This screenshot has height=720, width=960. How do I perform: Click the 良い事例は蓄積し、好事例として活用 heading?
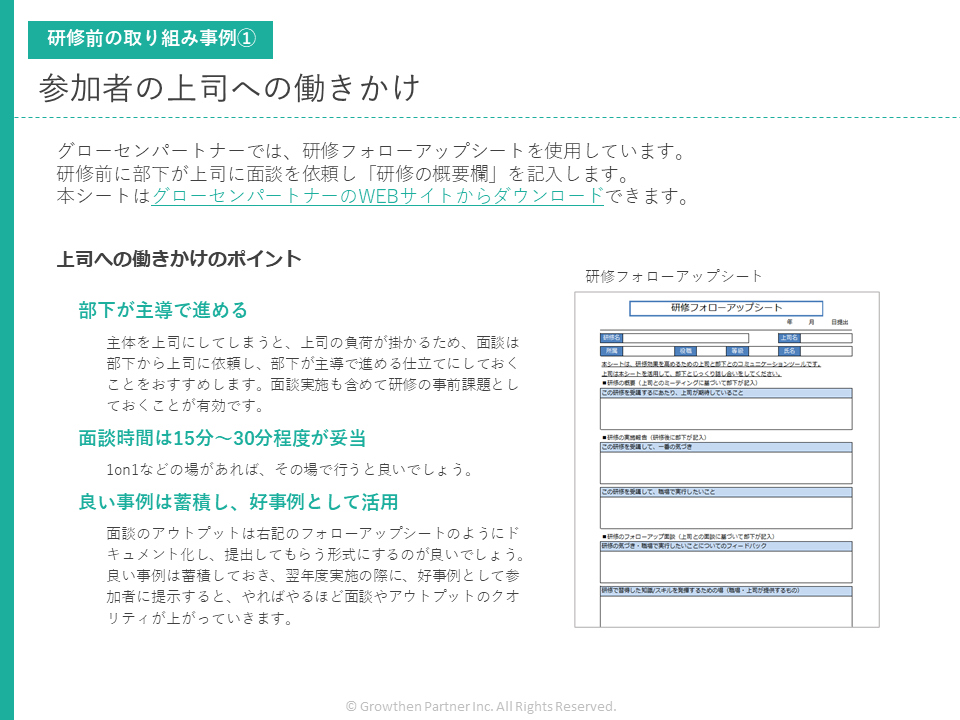[x=238, y=502]
